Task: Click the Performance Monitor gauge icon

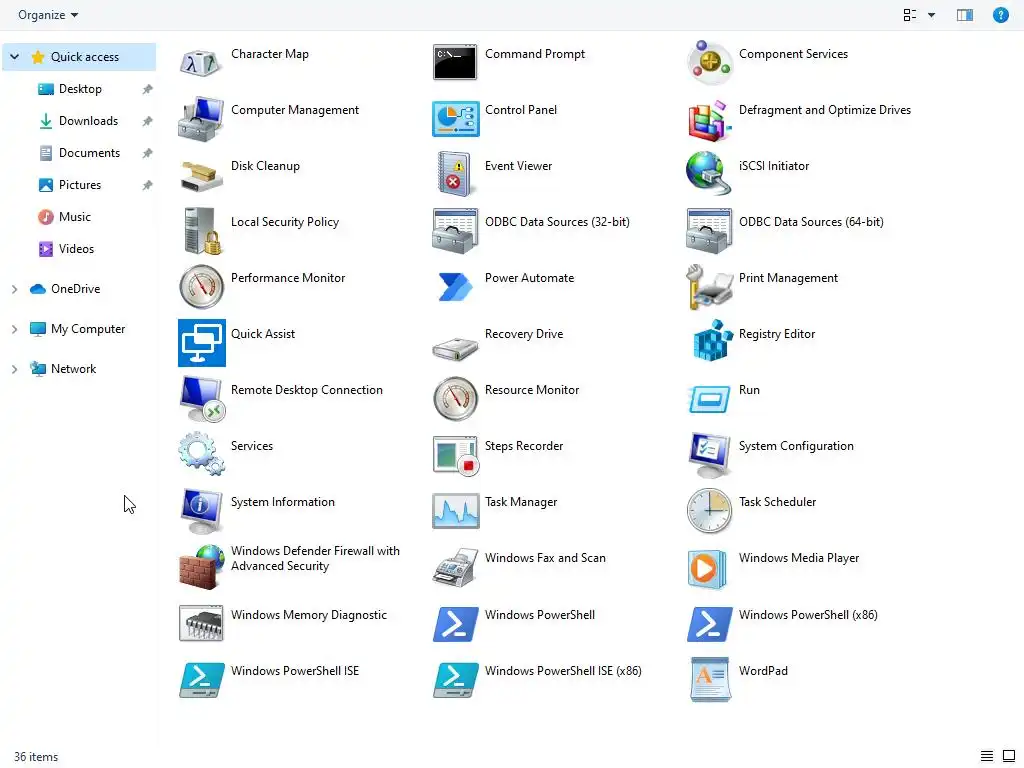Action: pyautogui.click(x=201, y=287)
